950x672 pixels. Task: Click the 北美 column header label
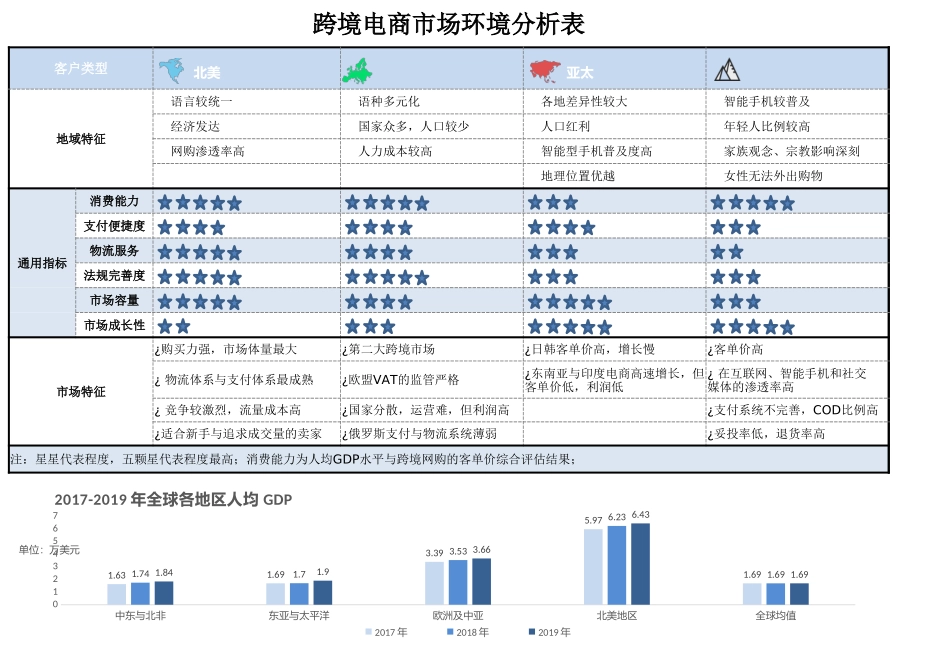pos(207,73)
